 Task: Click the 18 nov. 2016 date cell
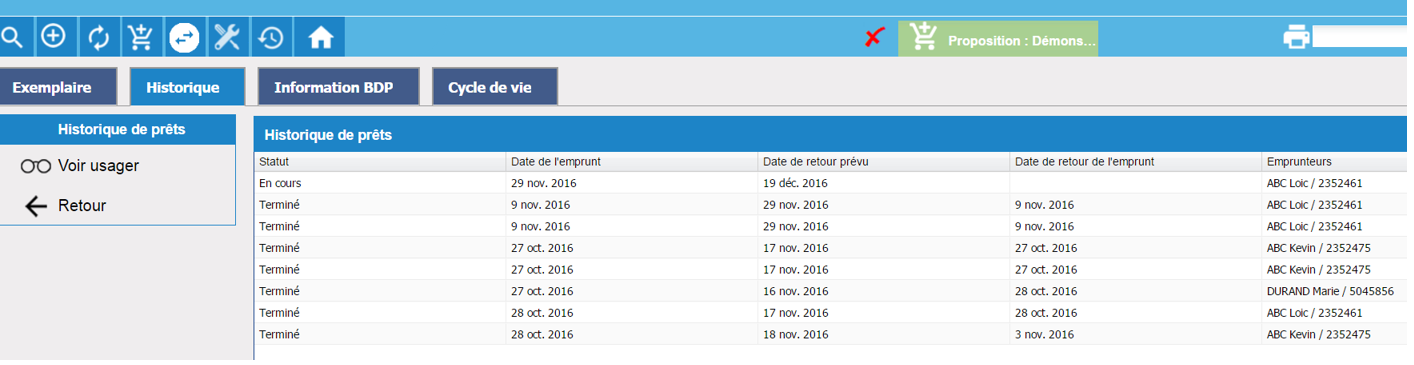click(x=796, y=334)
